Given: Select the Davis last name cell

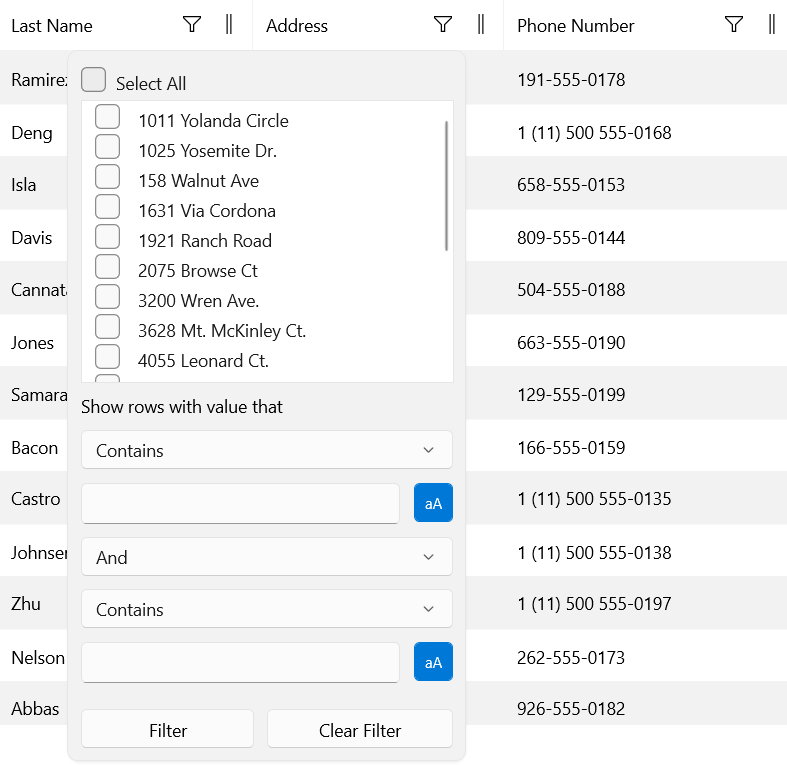Looking at the screenshot, I should coord(32,237).
